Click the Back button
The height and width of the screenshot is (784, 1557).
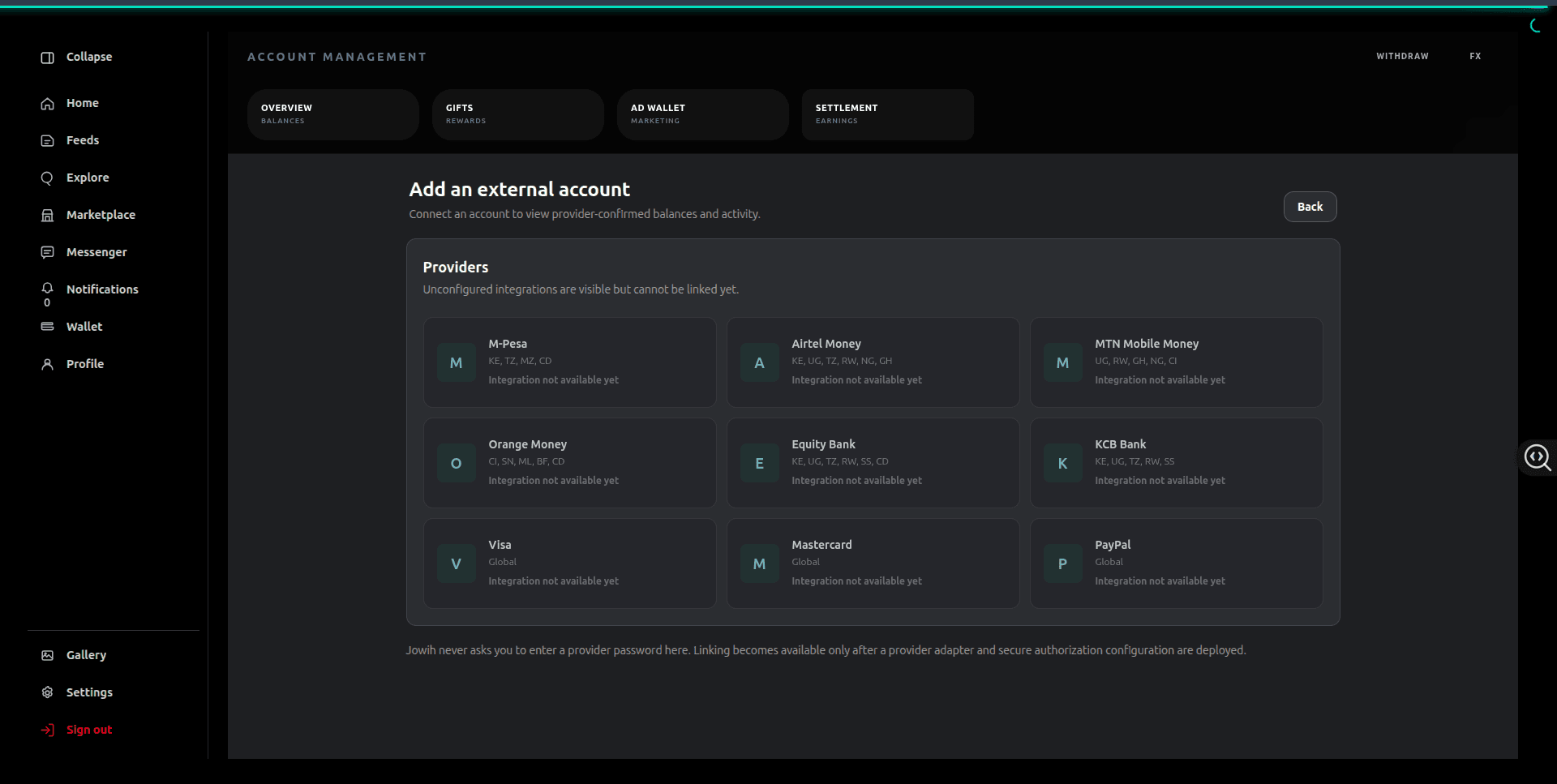coord(1310,207)
